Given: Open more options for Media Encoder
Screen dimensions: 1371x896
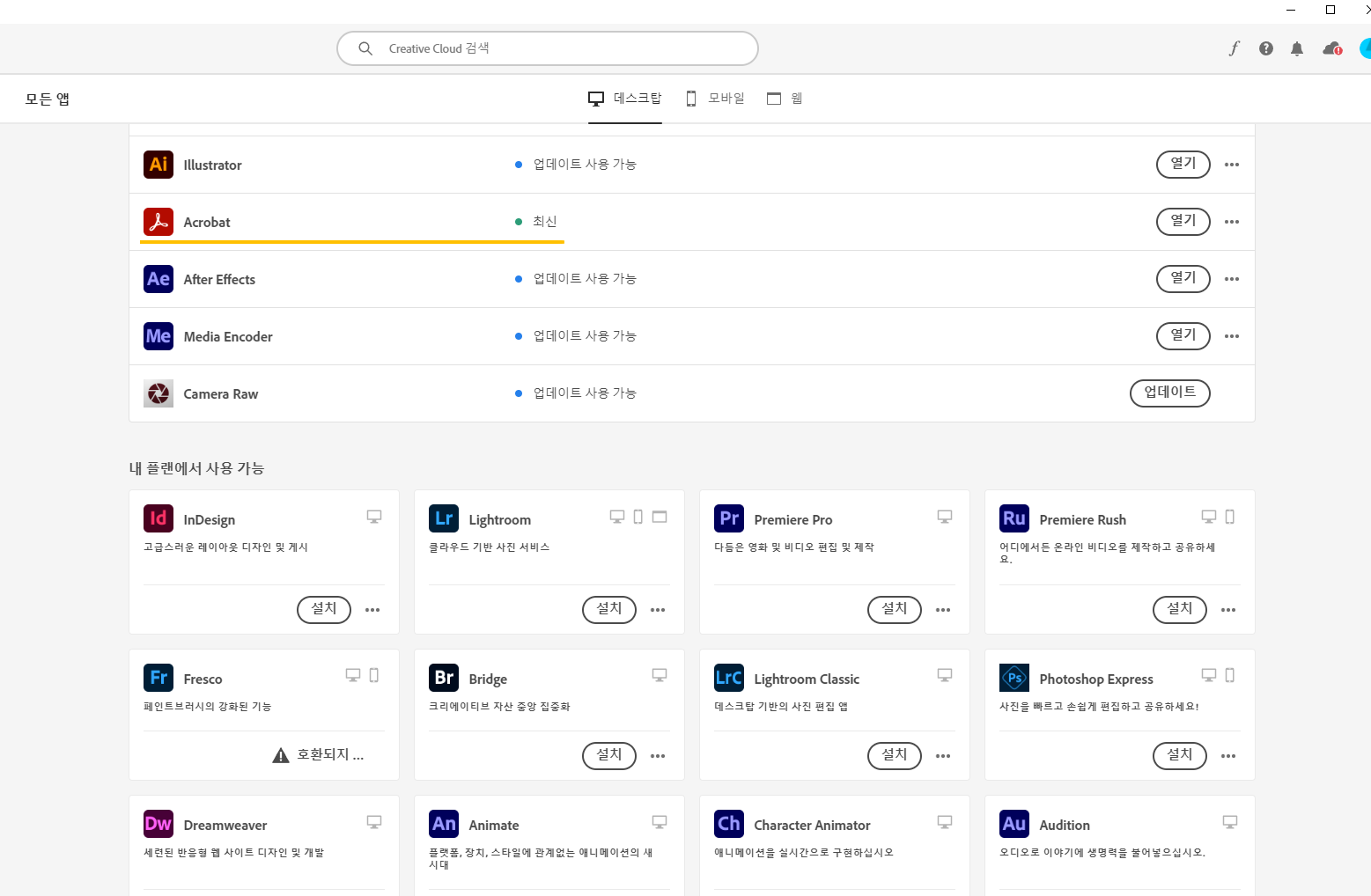Looking at the screenshot, I should (1232, 336).
